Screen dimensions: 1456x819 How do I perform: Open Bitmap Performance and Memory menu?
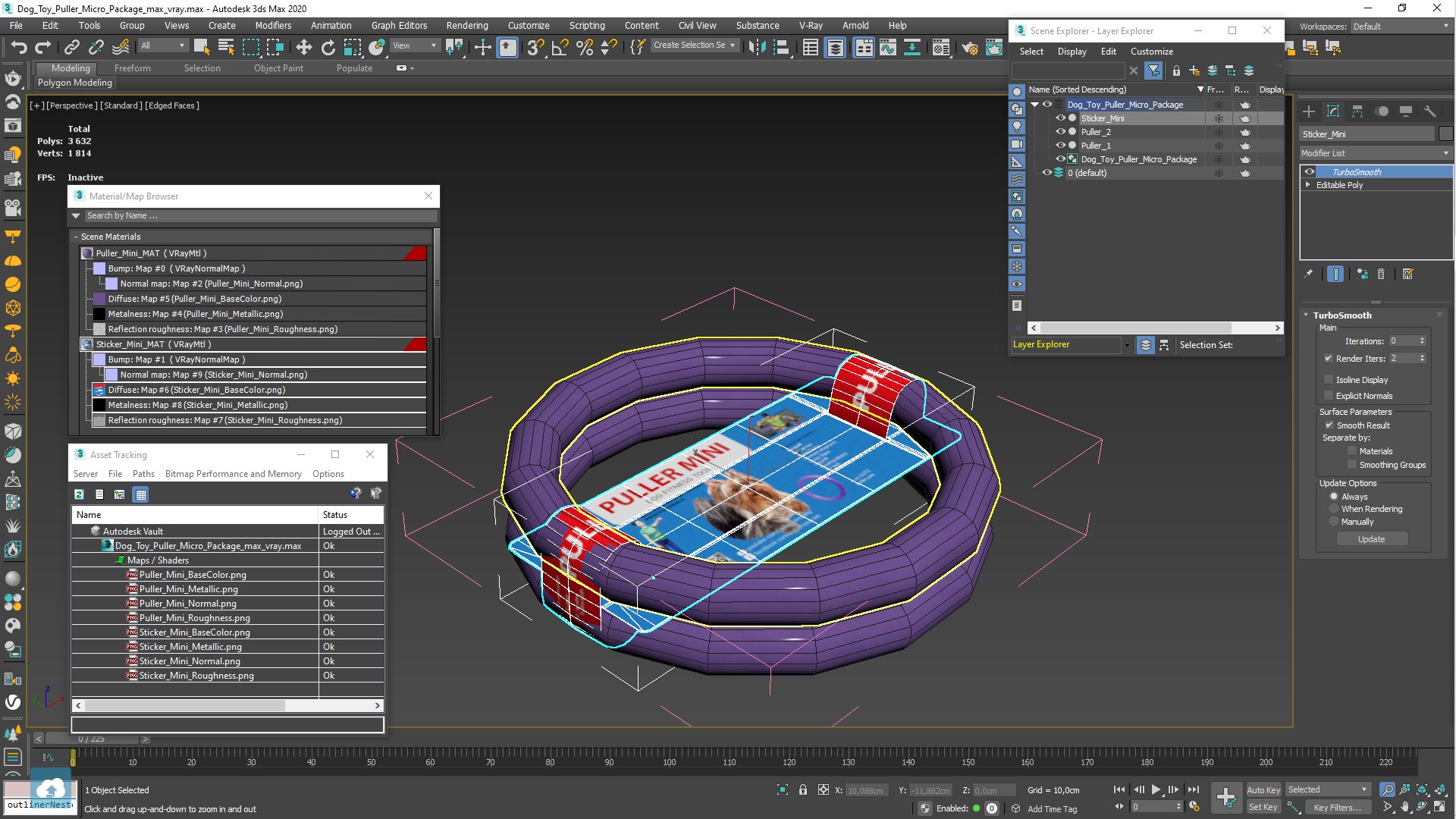click(x=234, y=474)
